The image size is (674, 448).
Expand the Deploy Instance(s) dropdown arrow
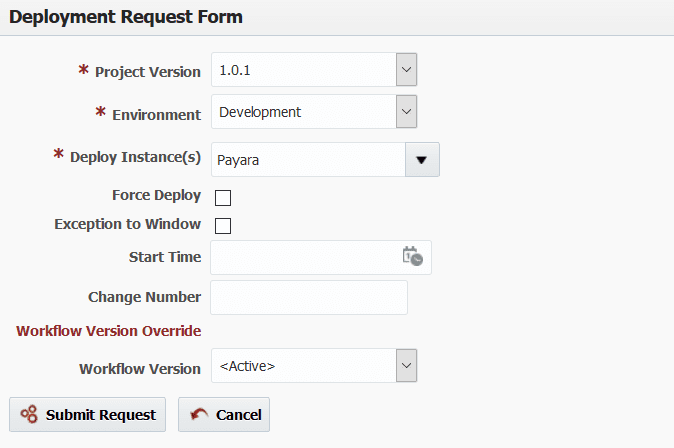(x=422, y=160)
